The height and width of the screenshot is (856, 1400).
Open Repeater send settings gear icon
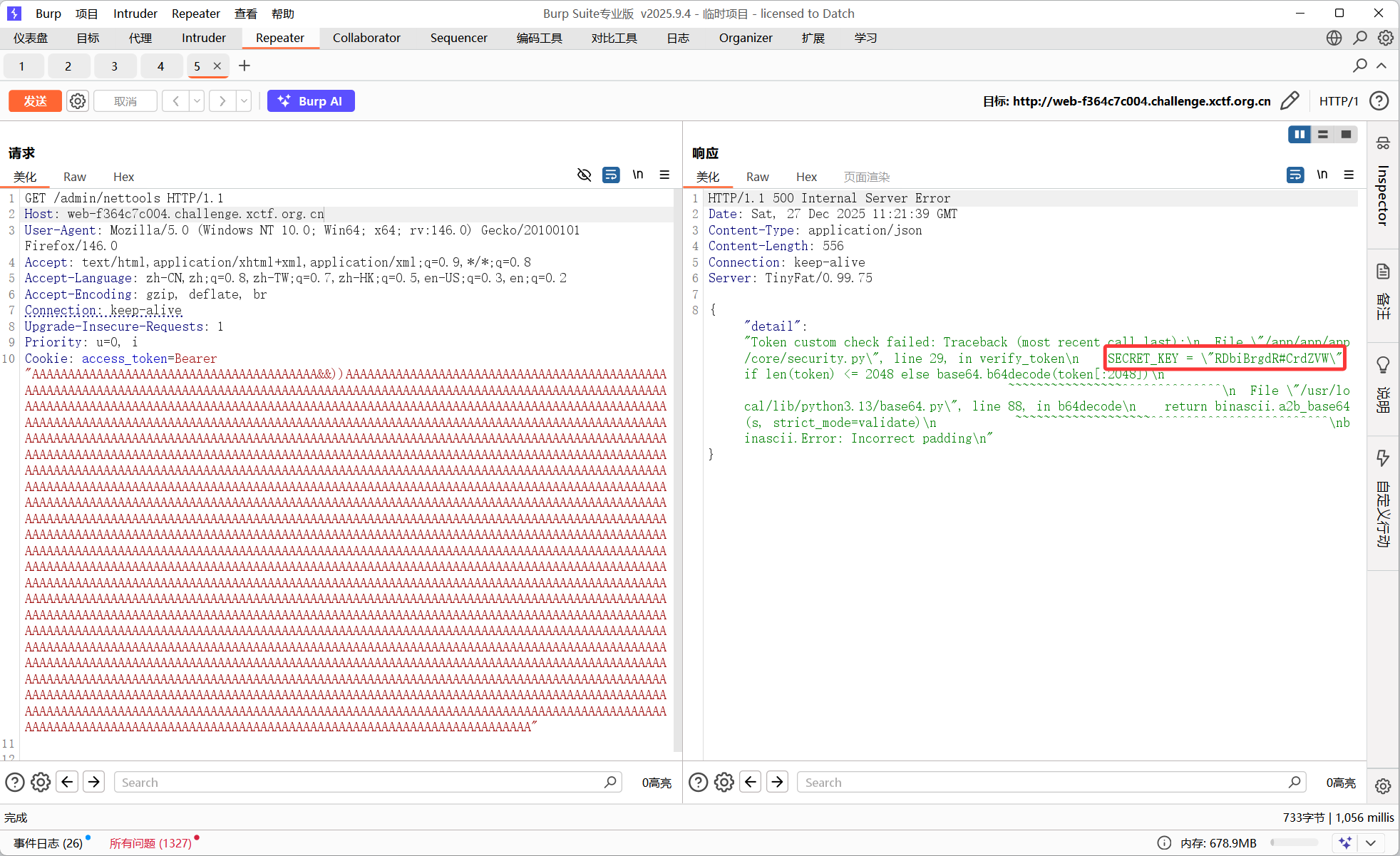pyautogui.click(x=78, y=101)
